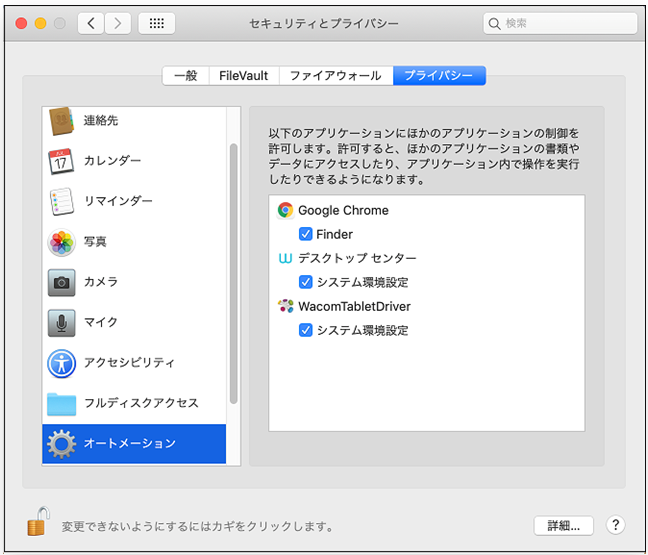Click the Camera icon in privacy list

(62, 283)
